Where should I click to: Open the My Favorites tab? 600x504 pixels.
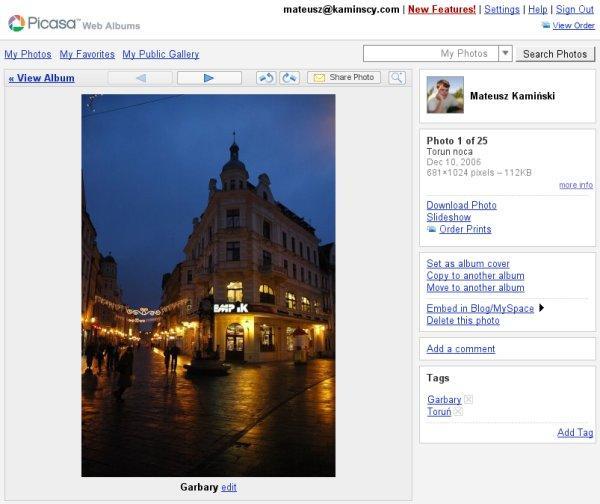click(x=87, y=54)
